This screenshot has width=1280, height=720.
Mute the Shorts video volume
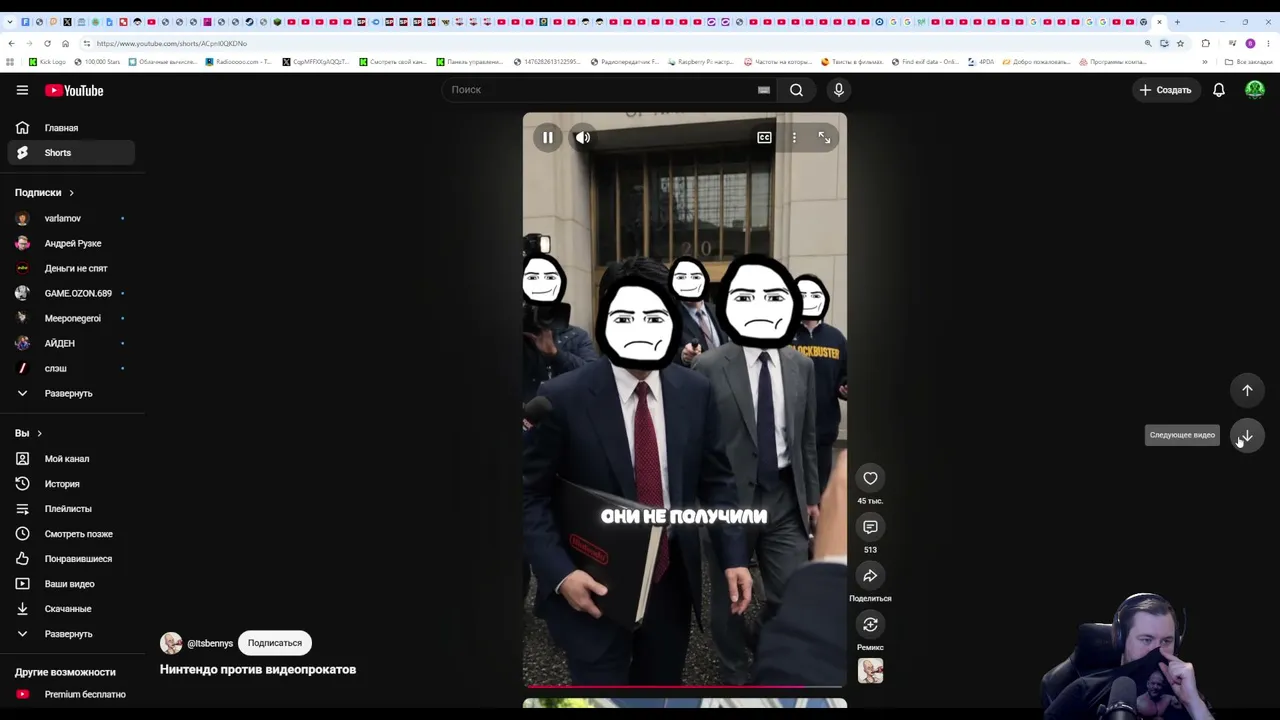click(x=583, y=137)
